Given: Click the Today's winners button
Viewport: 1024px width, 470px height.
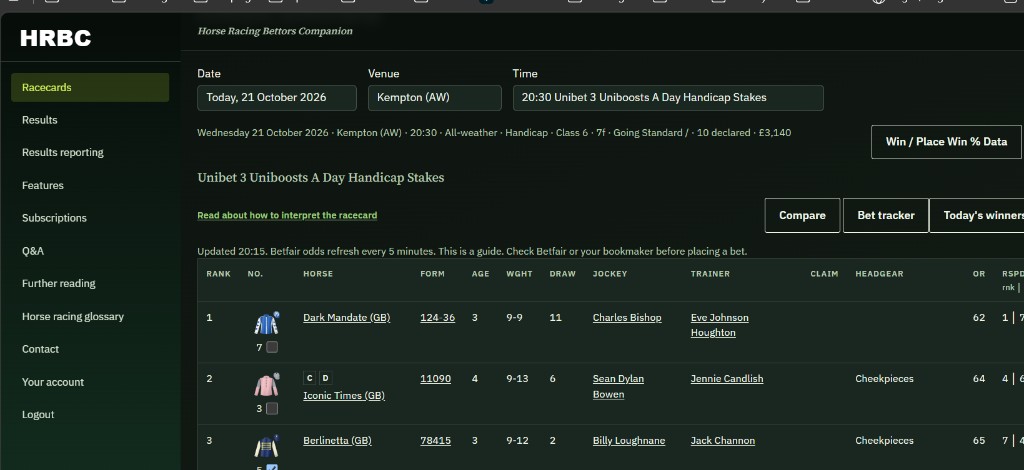Looking at the screenshot, I should (x=976, y=215).
